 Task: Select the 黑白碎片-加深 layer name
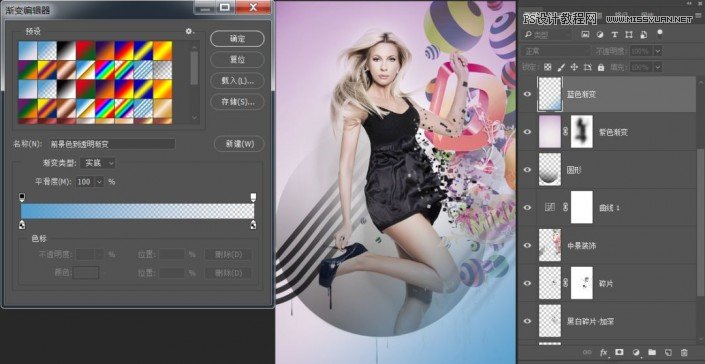coord(591,321)
